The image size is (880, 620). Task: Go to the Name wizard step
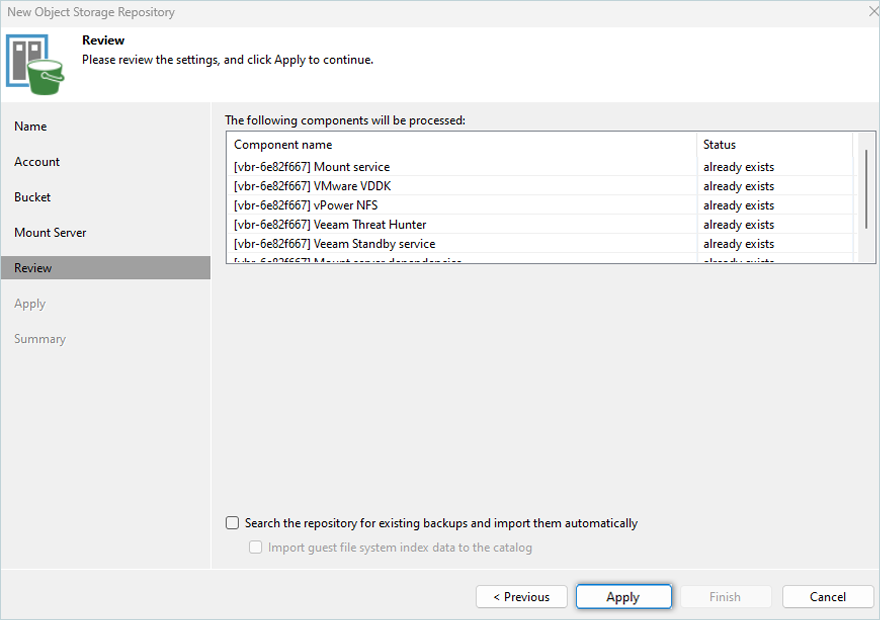click(31, 127)
